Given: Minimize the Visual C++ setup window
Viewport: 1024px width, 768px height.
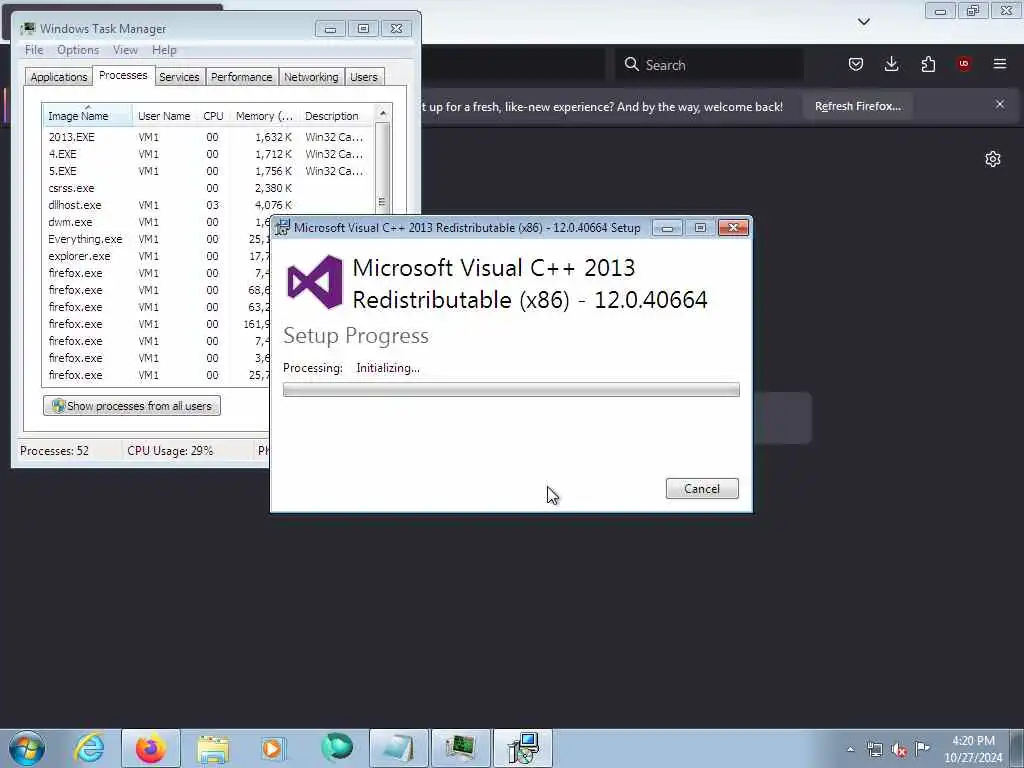Looking at the screenshot, I should (667, 228).
